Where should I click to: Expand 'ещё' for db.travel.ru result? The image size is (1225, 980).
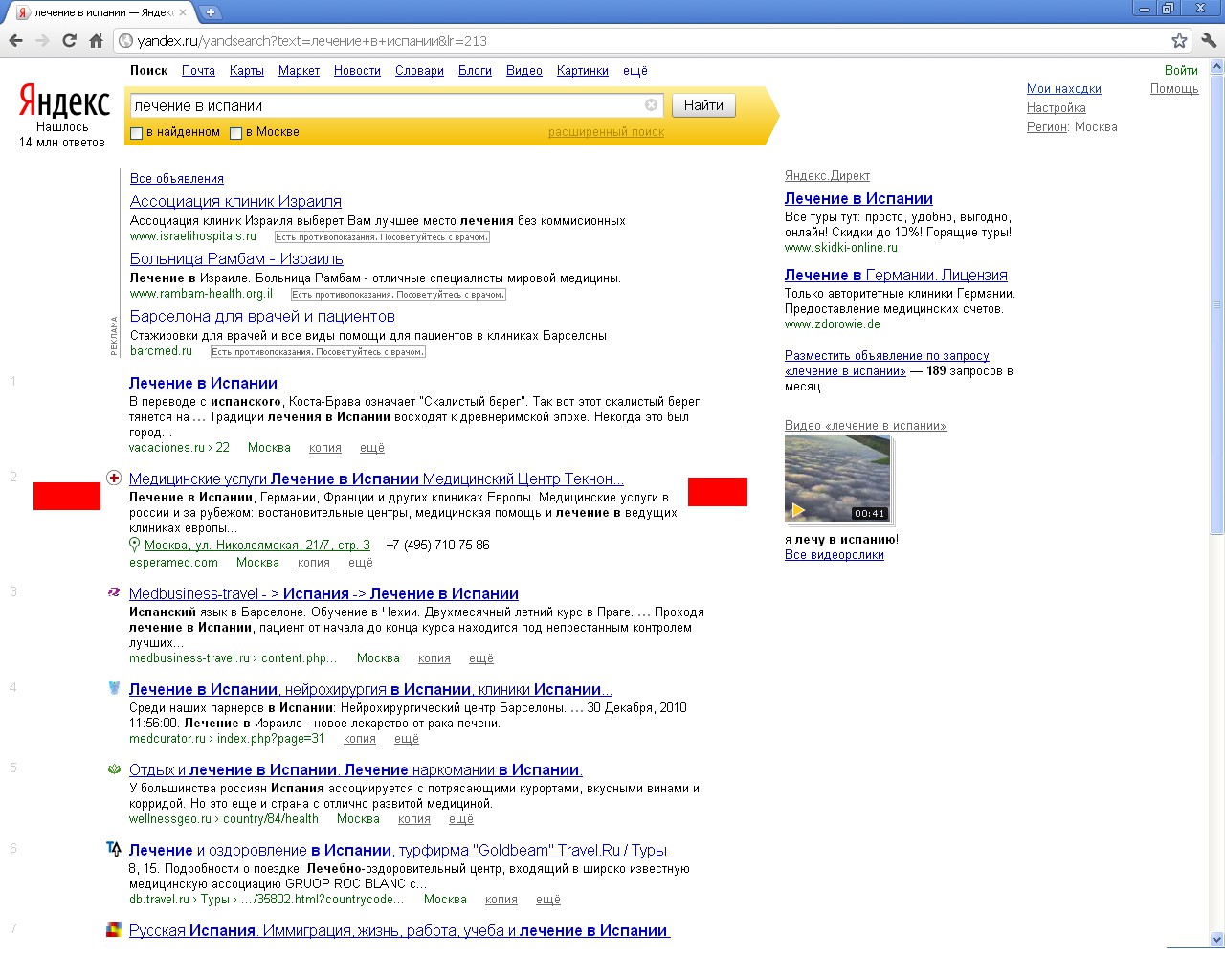point(548,900)
